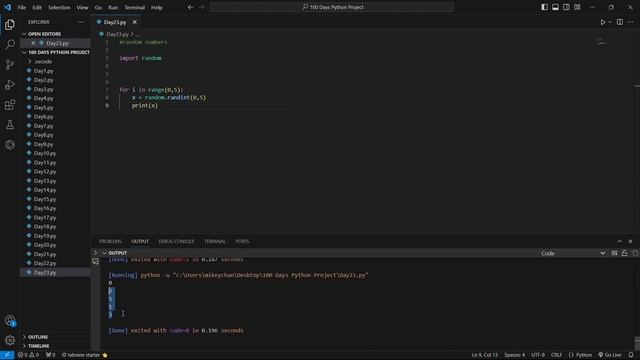Open the Tabnine hexagon icon view

(x=10, y=144)
